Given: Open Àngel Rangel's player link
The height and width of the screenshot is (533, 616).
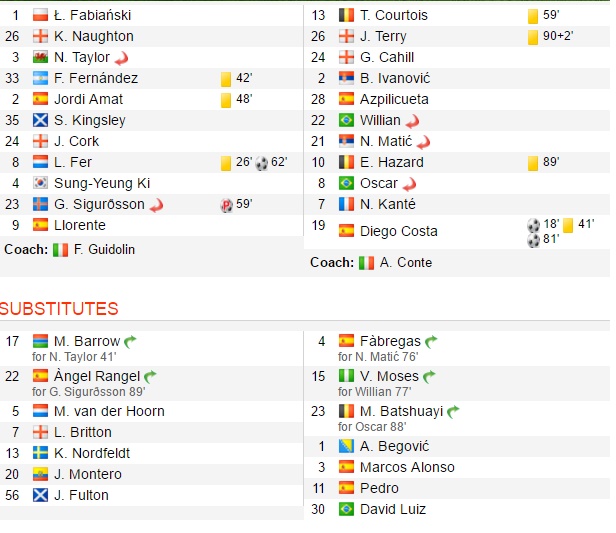Looking at the screenshot, I should (x=96, y=376).
